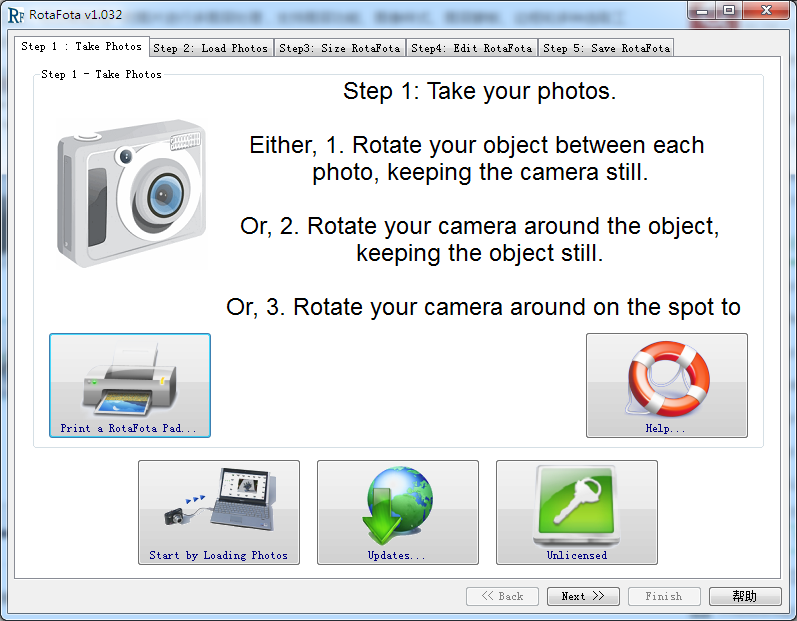Screen dimensions: 797x621
Task: Switch to Step 2: Load Photos tab
Action: pos(211,48)
